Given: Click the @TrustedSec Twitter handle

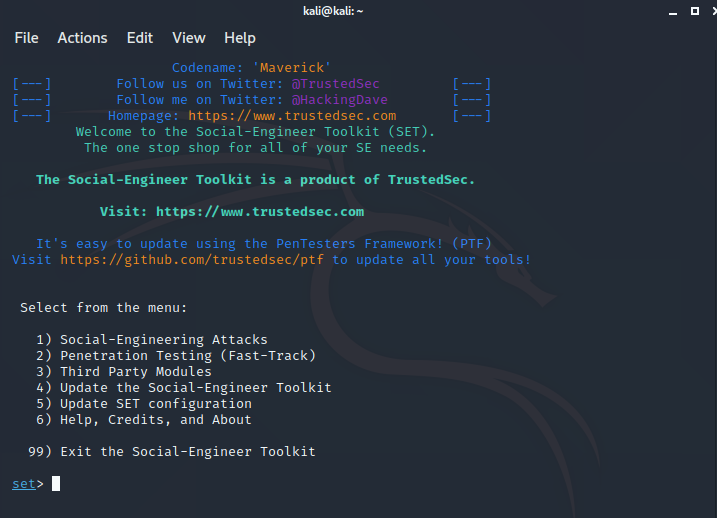Looking at the screenshot, I should 336,84.
